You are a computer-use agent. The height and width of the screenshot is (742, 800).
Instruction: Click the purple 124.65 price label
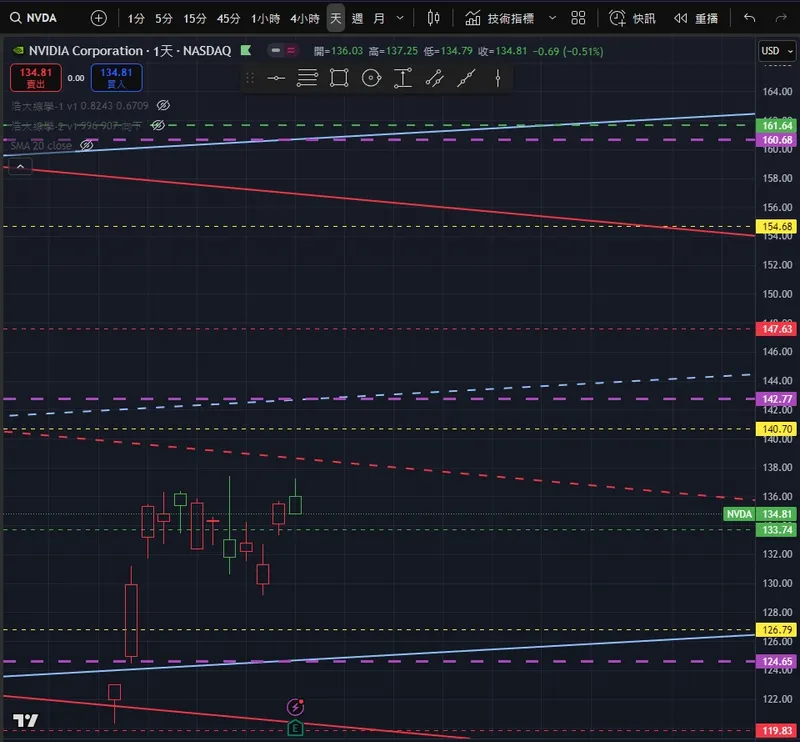(777, 661)
